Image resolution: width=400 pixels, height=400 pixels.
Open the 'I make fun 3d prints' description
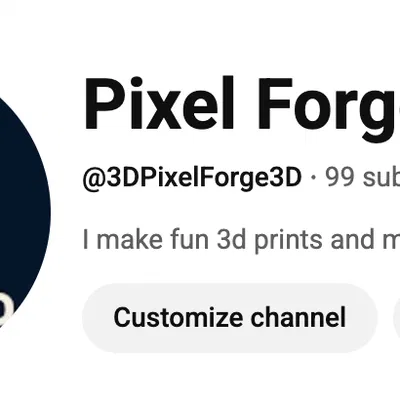241,239
